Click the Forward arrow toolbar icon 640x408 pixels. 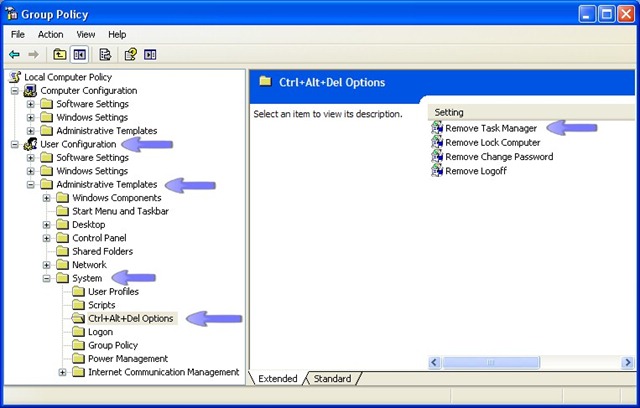(33, 54)
